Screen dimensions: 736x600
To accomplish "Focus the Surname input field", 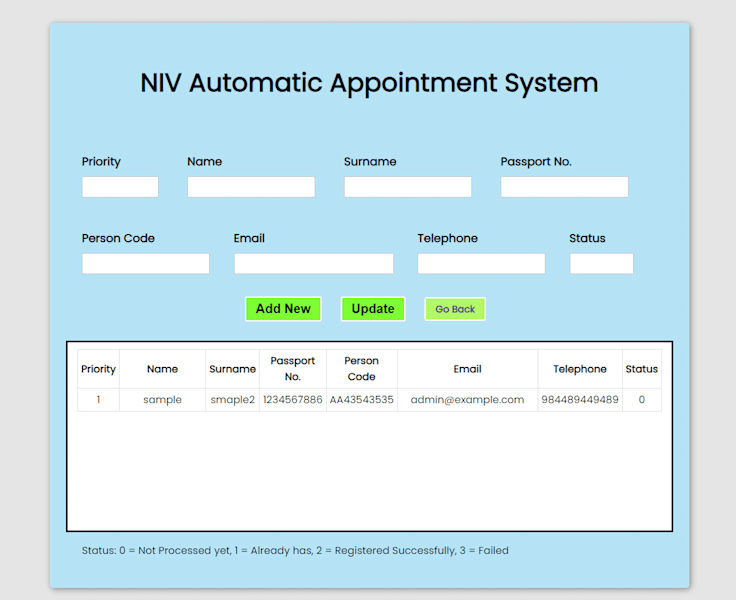I will pos(407,187).
